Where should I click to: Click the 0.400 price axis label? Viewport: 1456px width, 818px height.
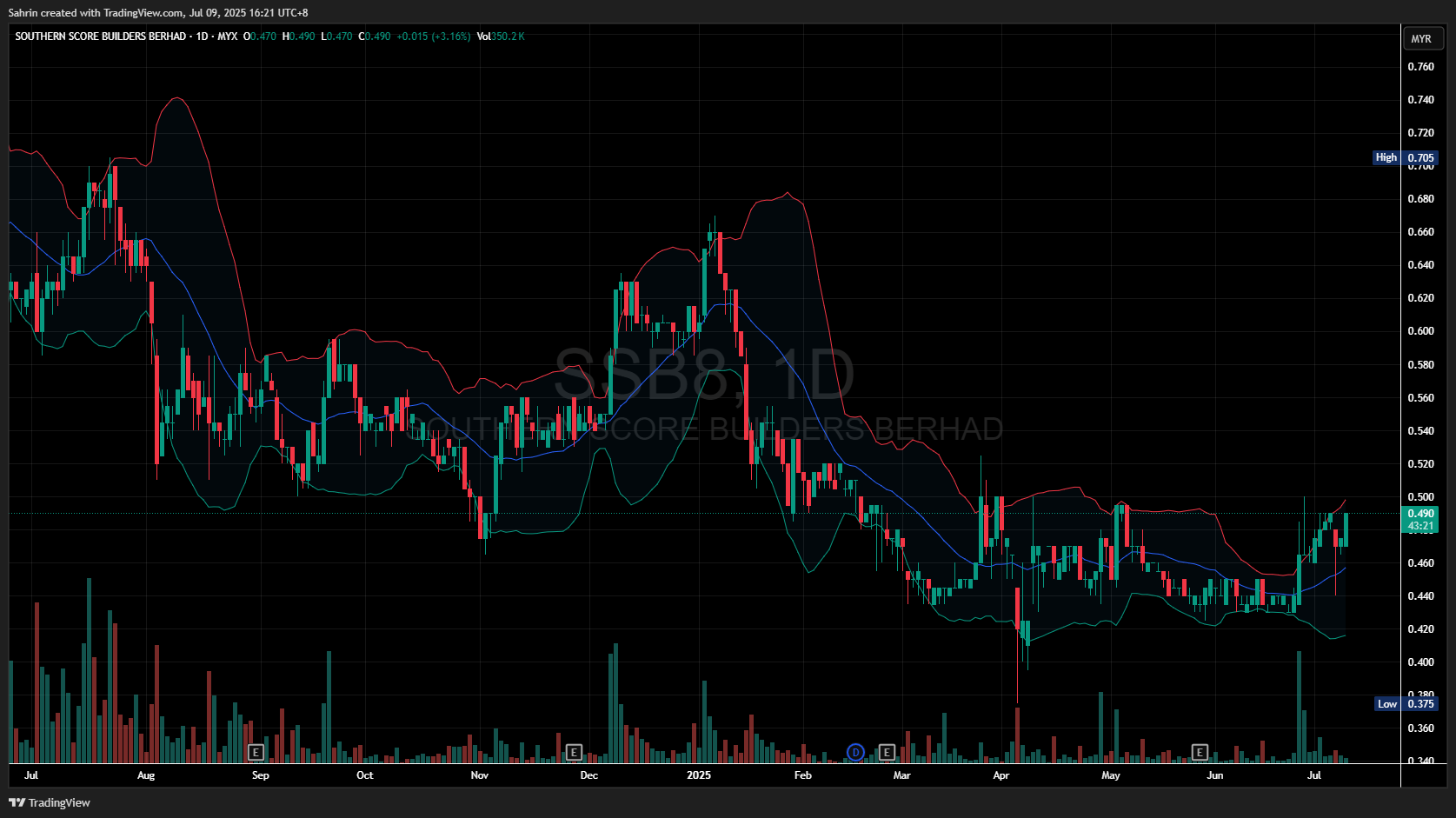coord(1421,662)
